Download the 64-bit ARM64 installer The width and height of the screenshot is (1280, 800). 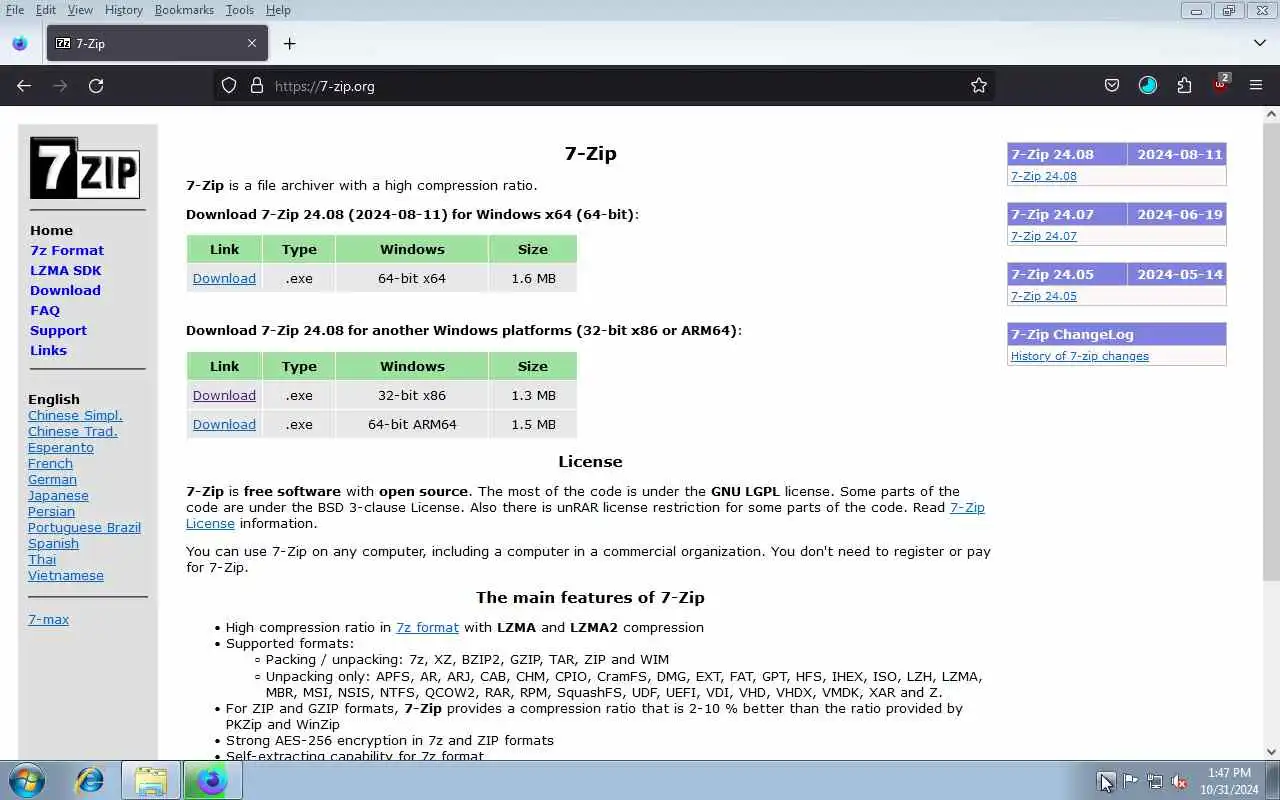coord(224,424)
